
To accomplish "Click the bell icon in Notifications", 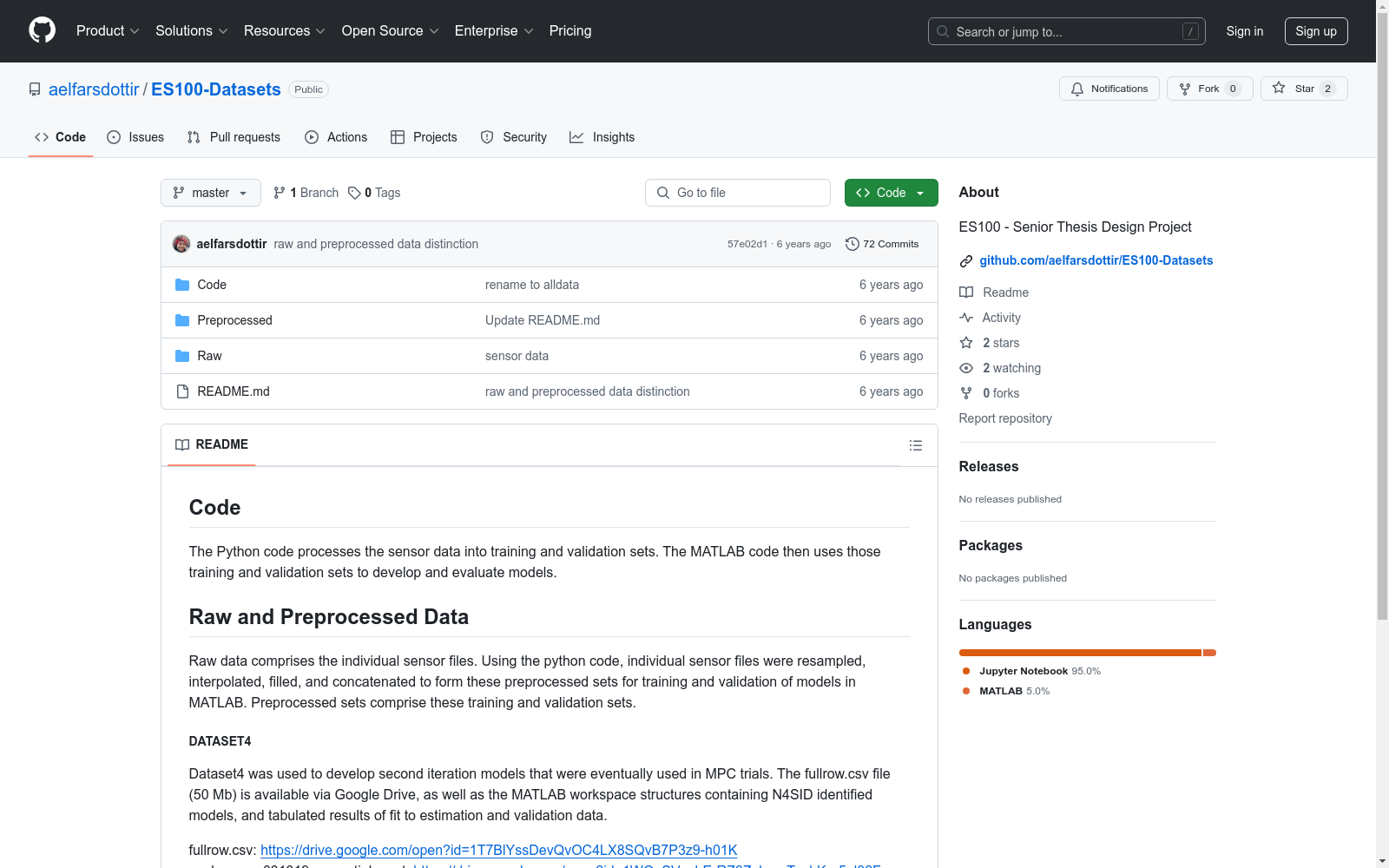I will 1077,89.
